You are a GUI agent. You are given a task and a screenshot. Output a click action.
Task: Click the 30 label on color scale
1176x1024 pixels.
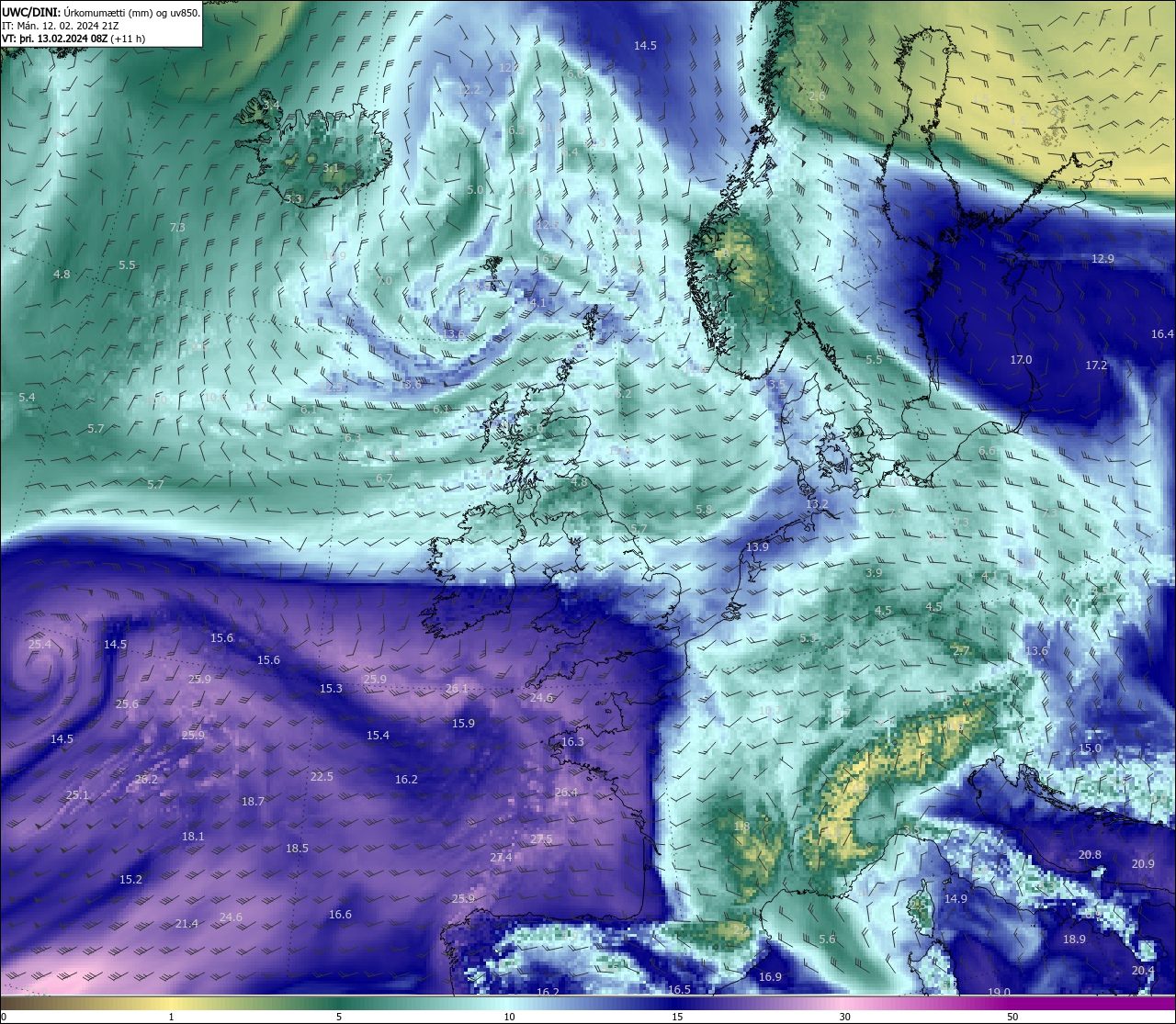844,1017
